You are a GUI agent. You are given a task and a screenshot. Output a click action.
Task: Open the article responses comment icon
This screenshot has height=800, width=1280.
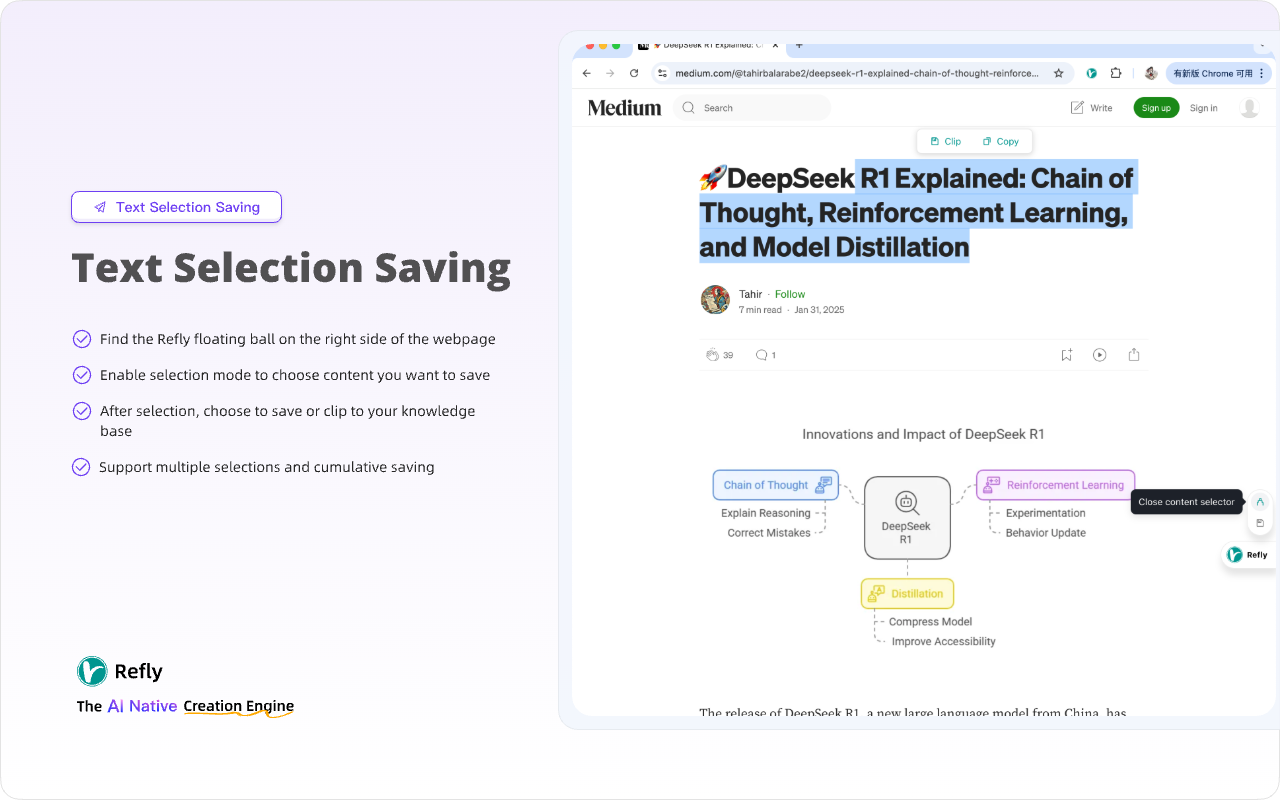pyautogui.click(x=762, y=355)
